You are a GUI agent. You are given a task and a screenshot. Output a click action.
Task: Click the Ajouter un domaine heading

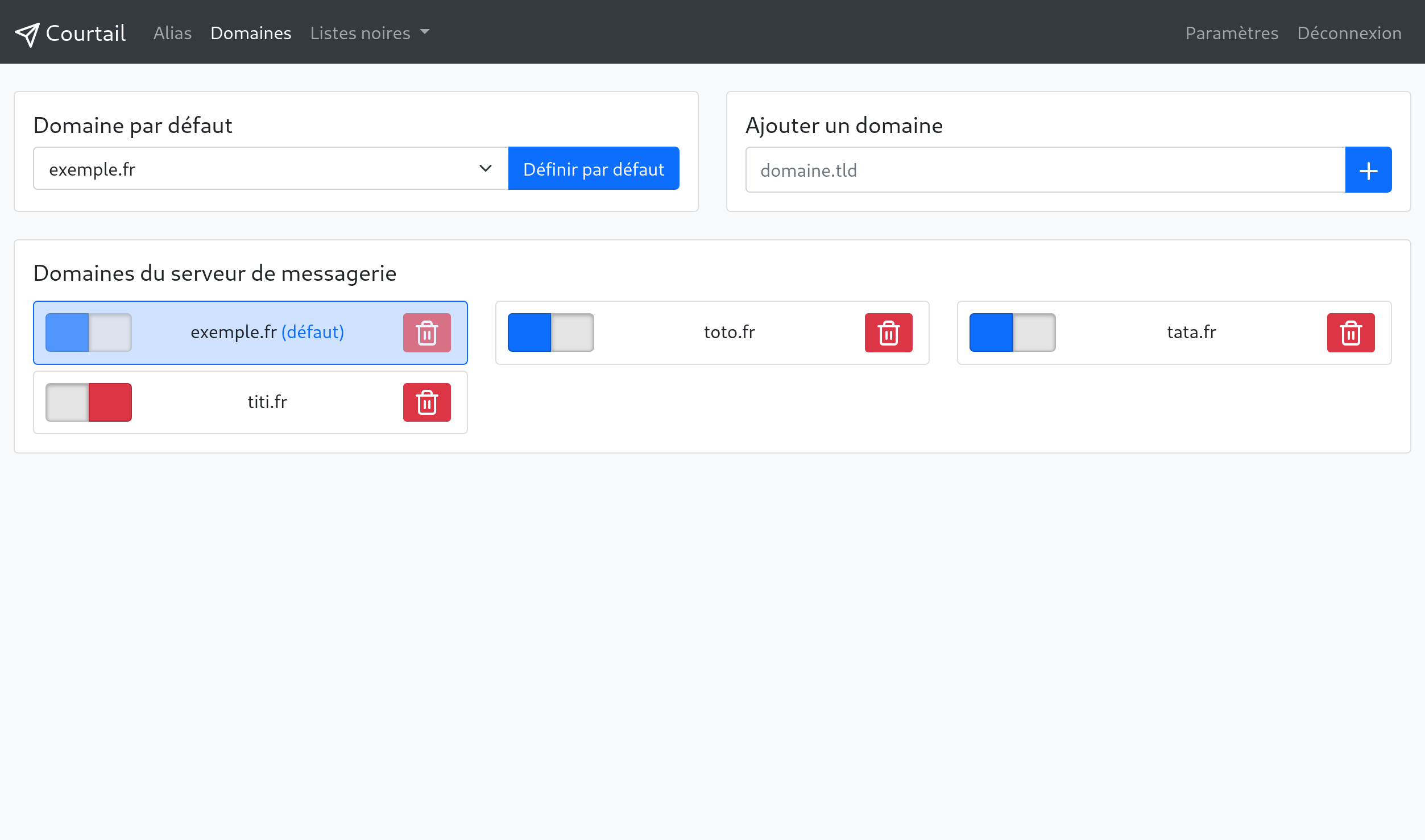point(844,125)
